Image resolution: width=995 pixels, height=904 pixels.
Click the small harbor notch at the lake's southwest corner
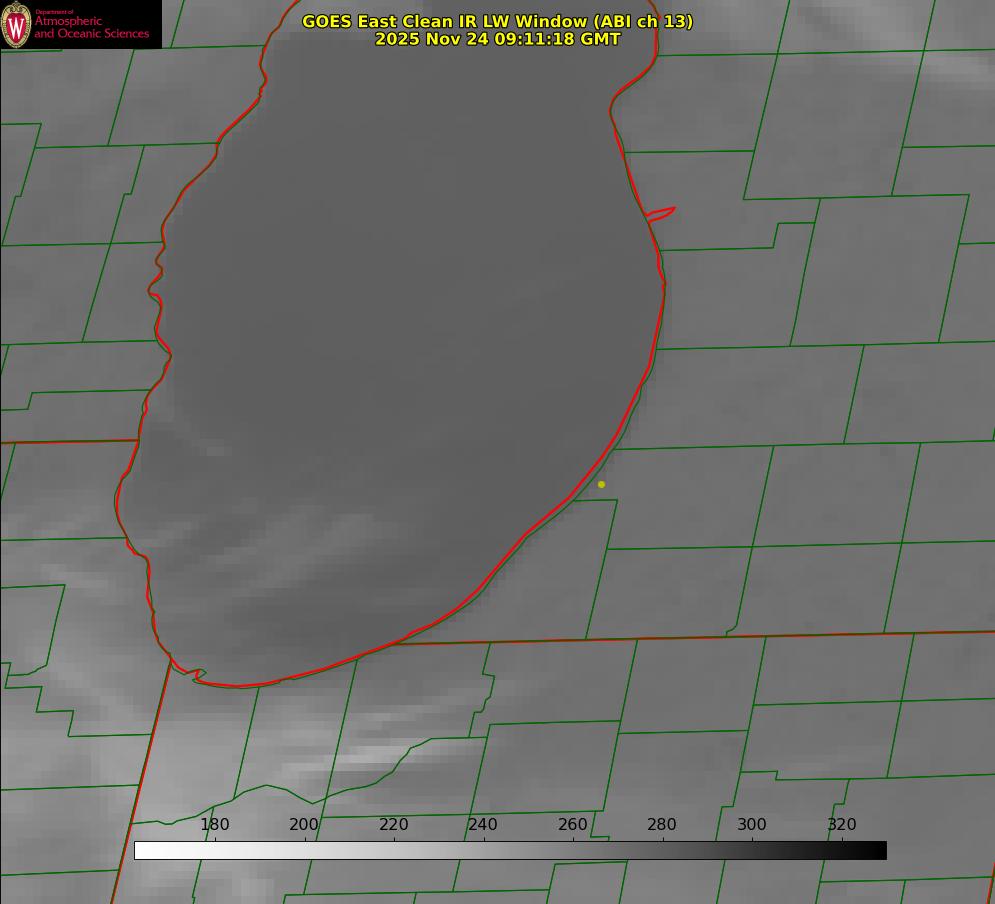click(x=198, y=675)
